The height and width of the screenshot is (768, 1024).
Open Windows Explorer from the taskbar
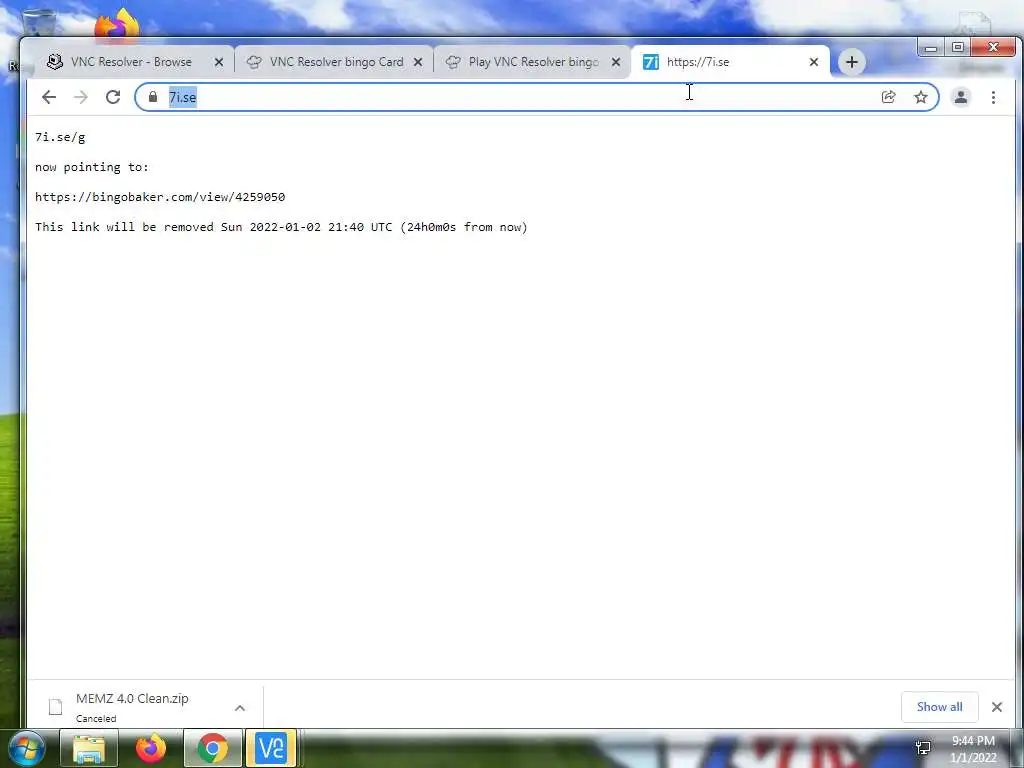[89, 748]
